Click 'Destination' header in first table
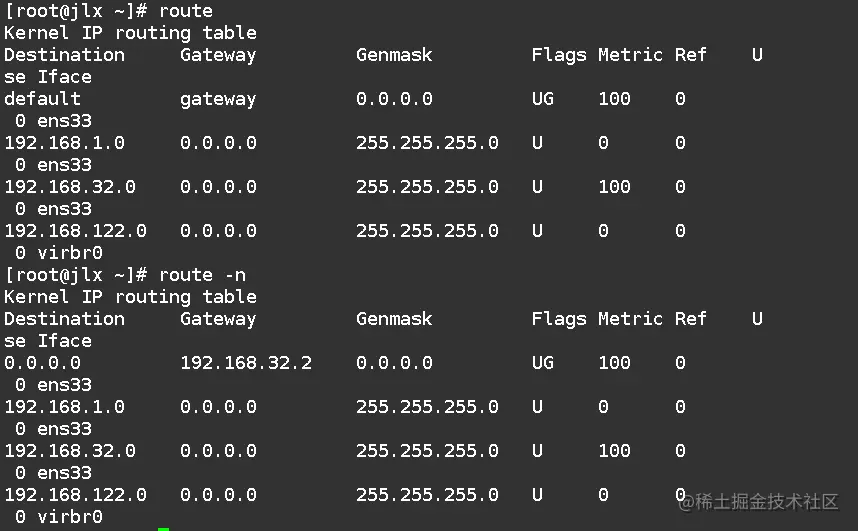858x531 pixels. pyautogui.click(x=64, y=55)
